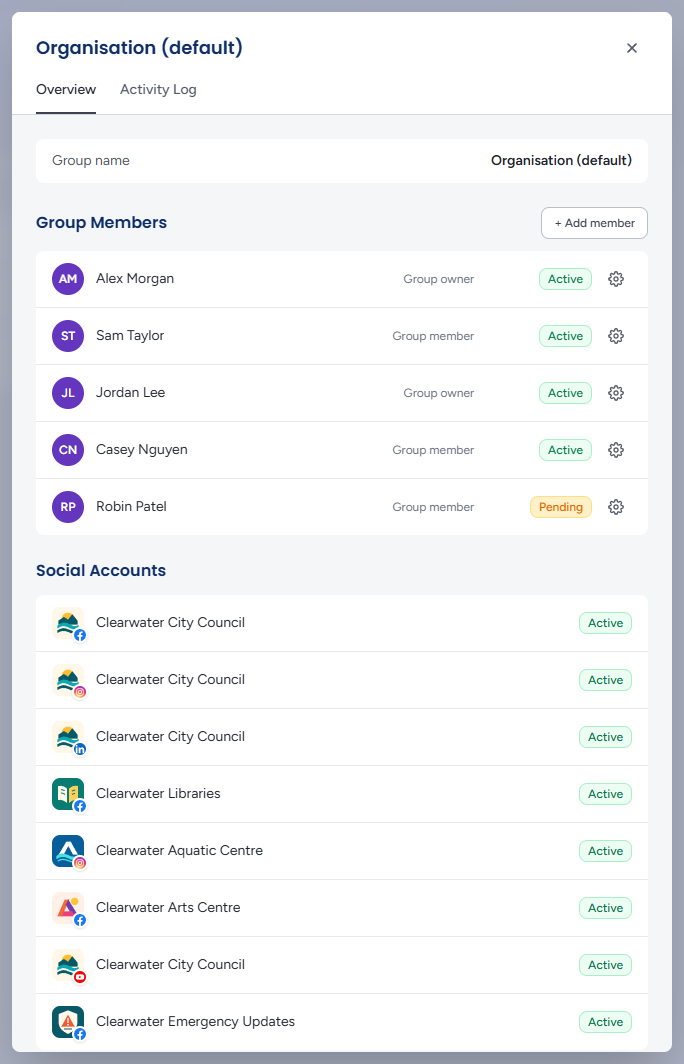Click the RP avatar for Robin Patel

point(68,507)
